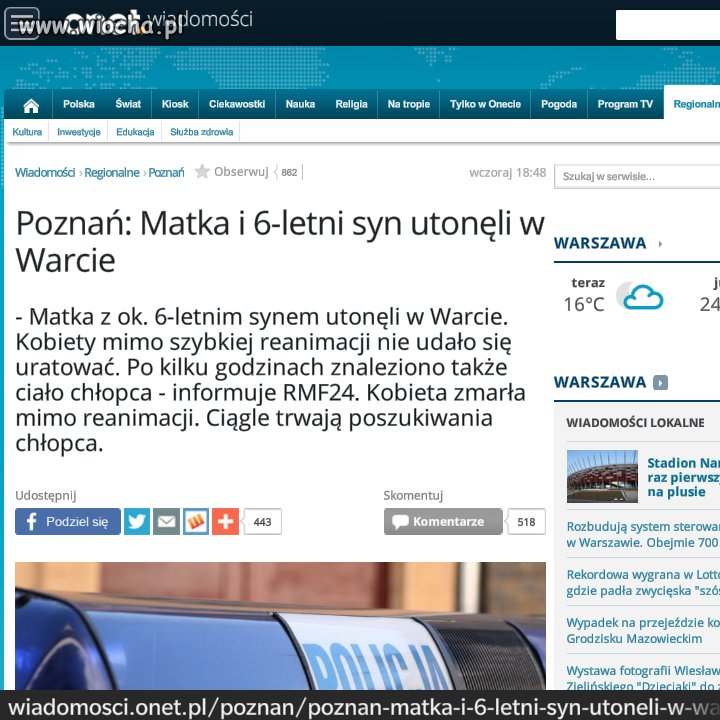
Task: Click in the Szukaj w serwisie field
Action: (637, 176)
